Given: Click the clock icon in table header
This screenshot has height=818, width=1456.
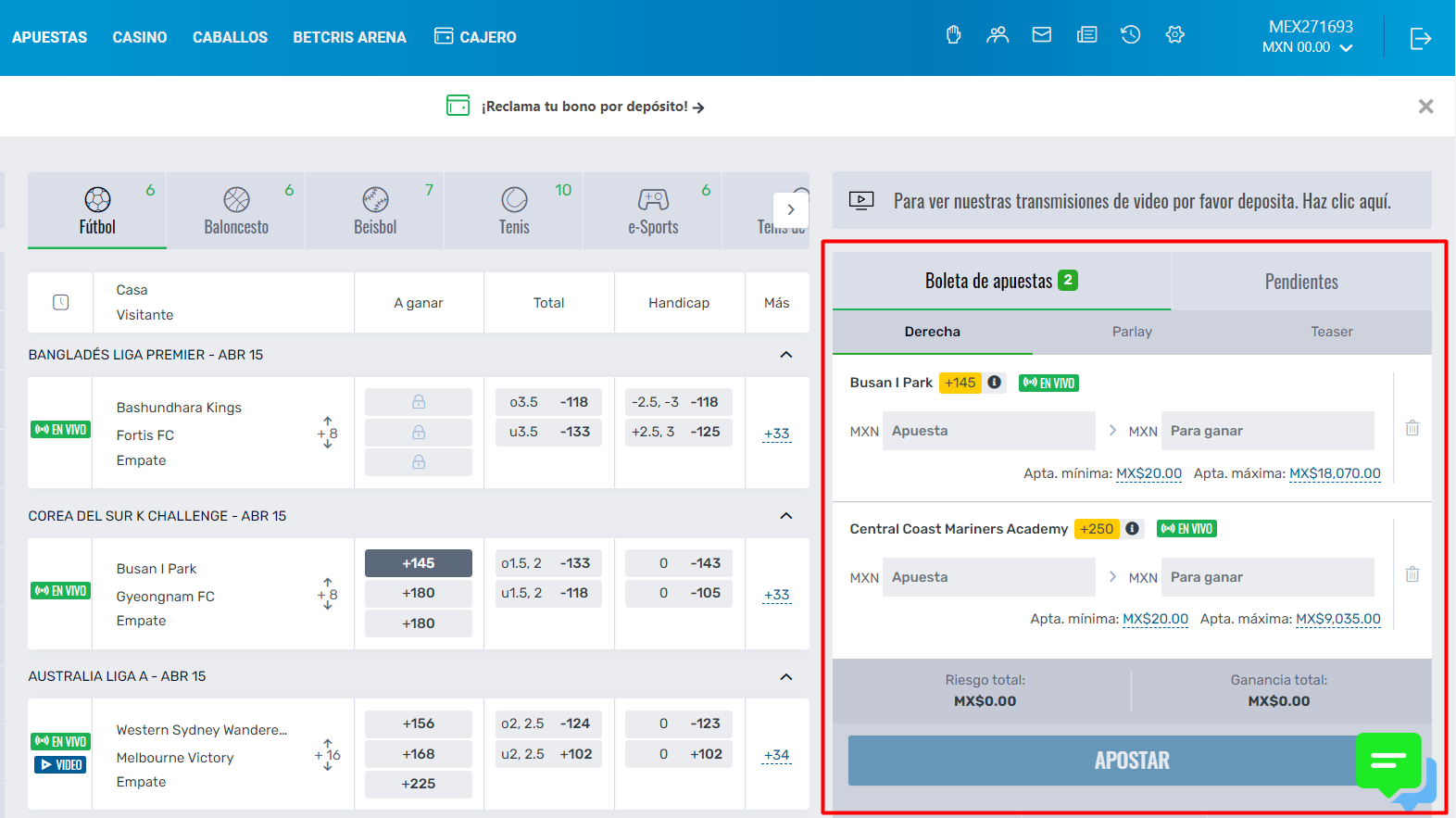Looking at the screenshot, I should pyautogui.click(x=61, y=302).
